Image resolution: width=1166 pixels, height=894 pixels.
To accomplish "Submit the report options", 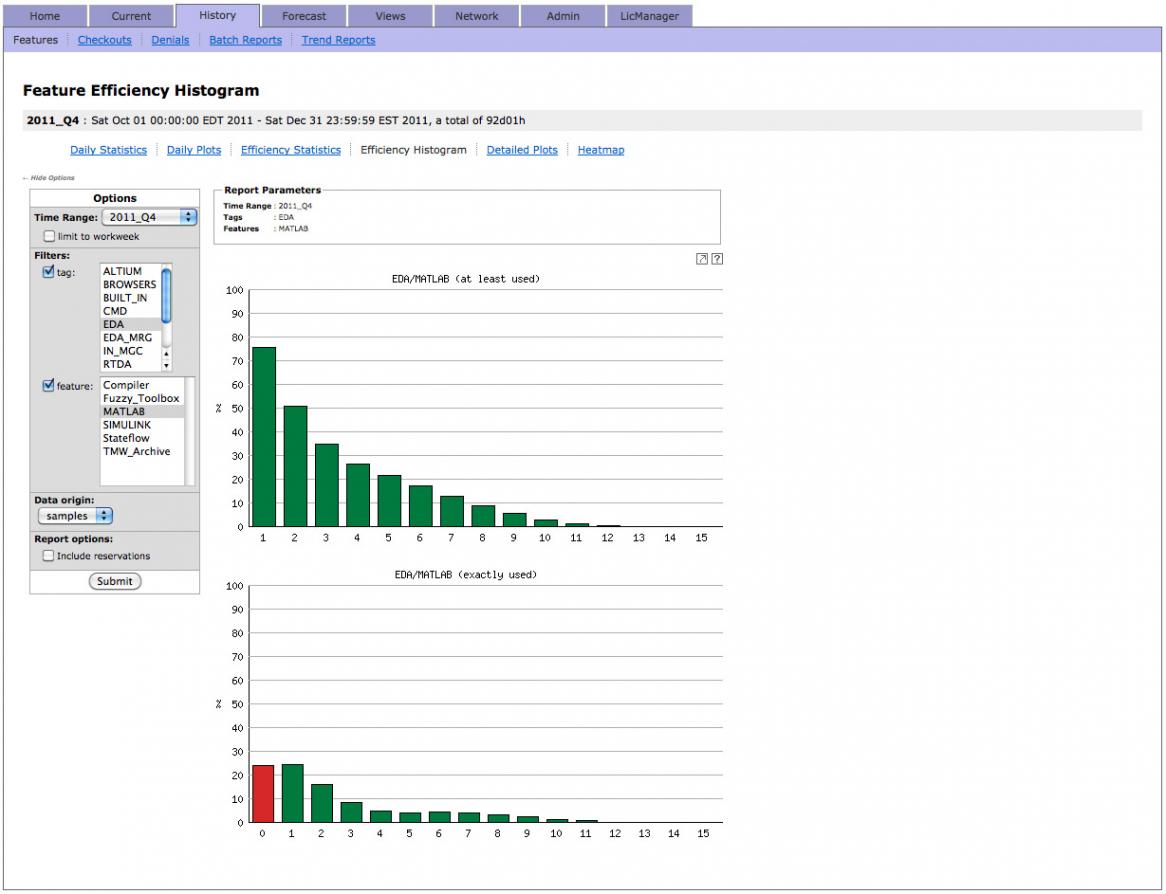I will pos(115,582).
